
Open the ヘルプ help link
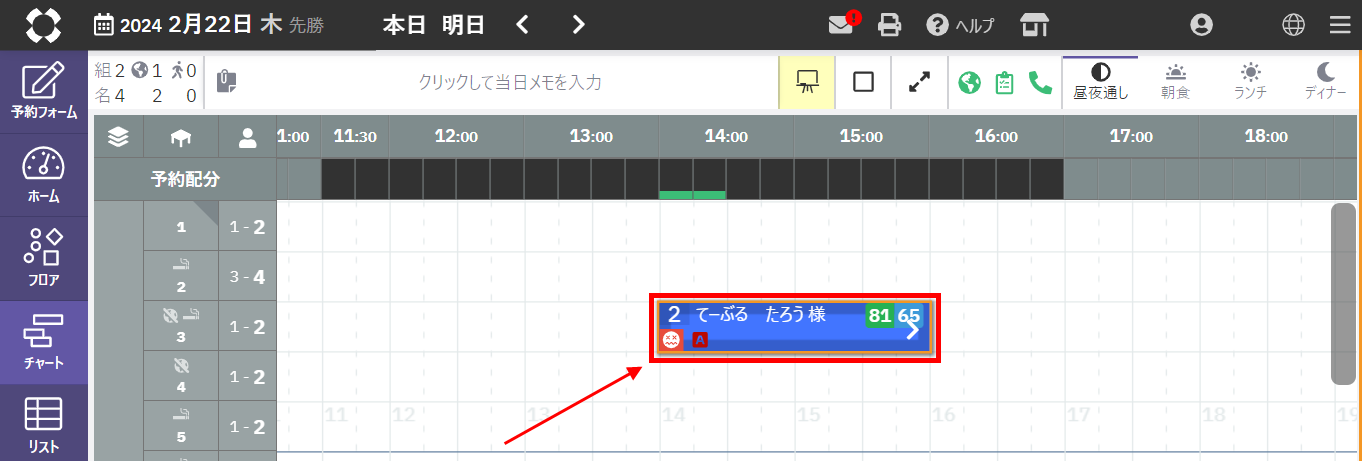tap(960, 25)
